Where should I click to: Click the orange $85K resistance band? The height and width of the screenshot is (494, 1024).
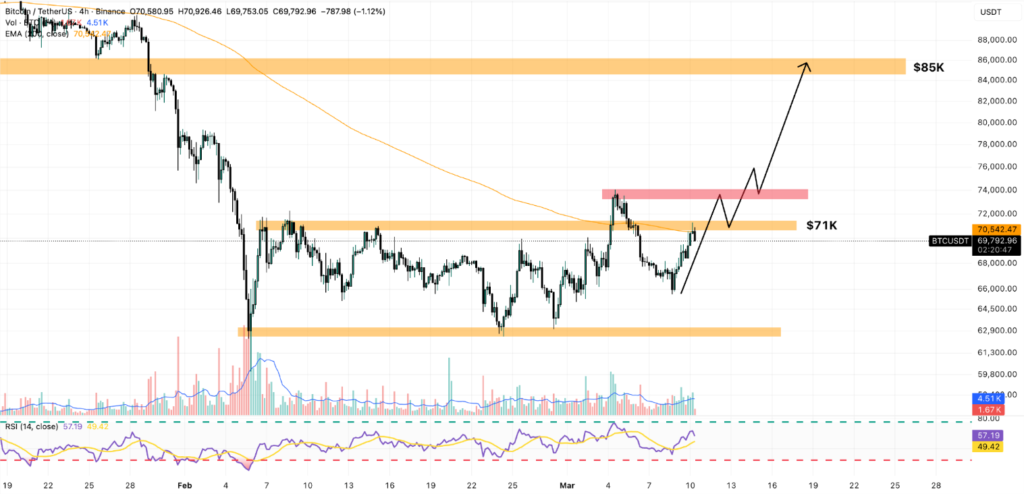coord(450,67)
